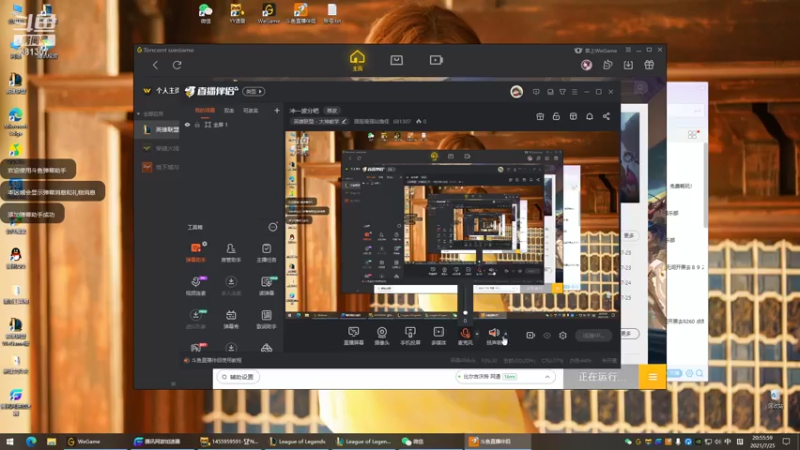The height and width of the screenshot is (450, 800).
Task: Click the lock icon in stream header
Action: (556, 116)
